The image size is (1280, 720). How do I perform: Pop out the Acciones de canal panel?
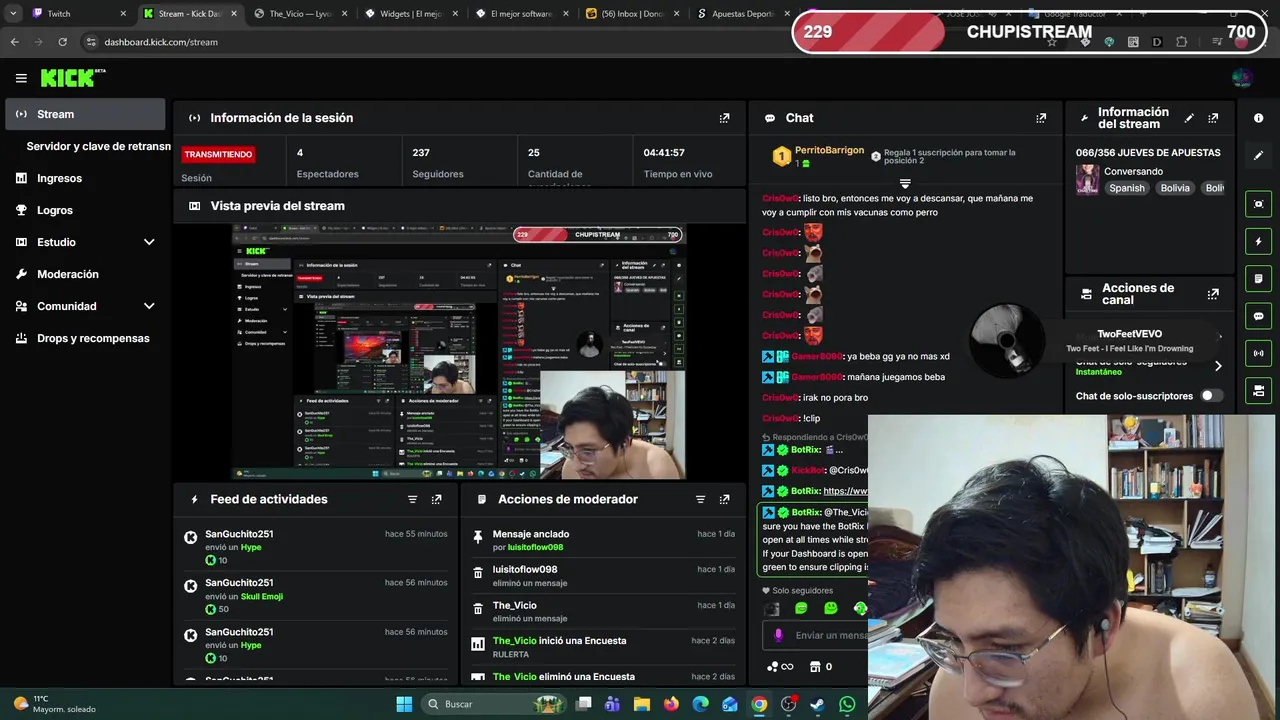point(1213,294)
